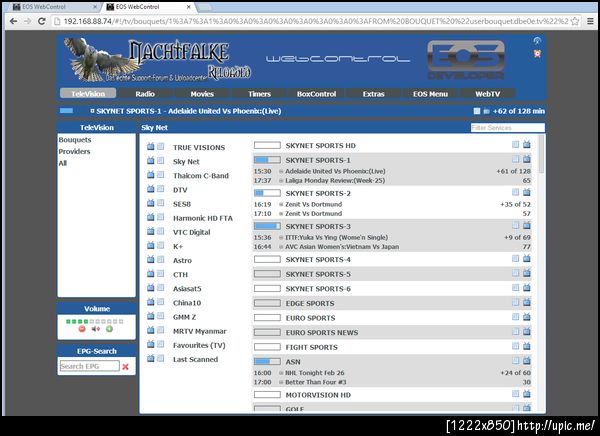Click progress bar of ASN channel

(267, 361)
